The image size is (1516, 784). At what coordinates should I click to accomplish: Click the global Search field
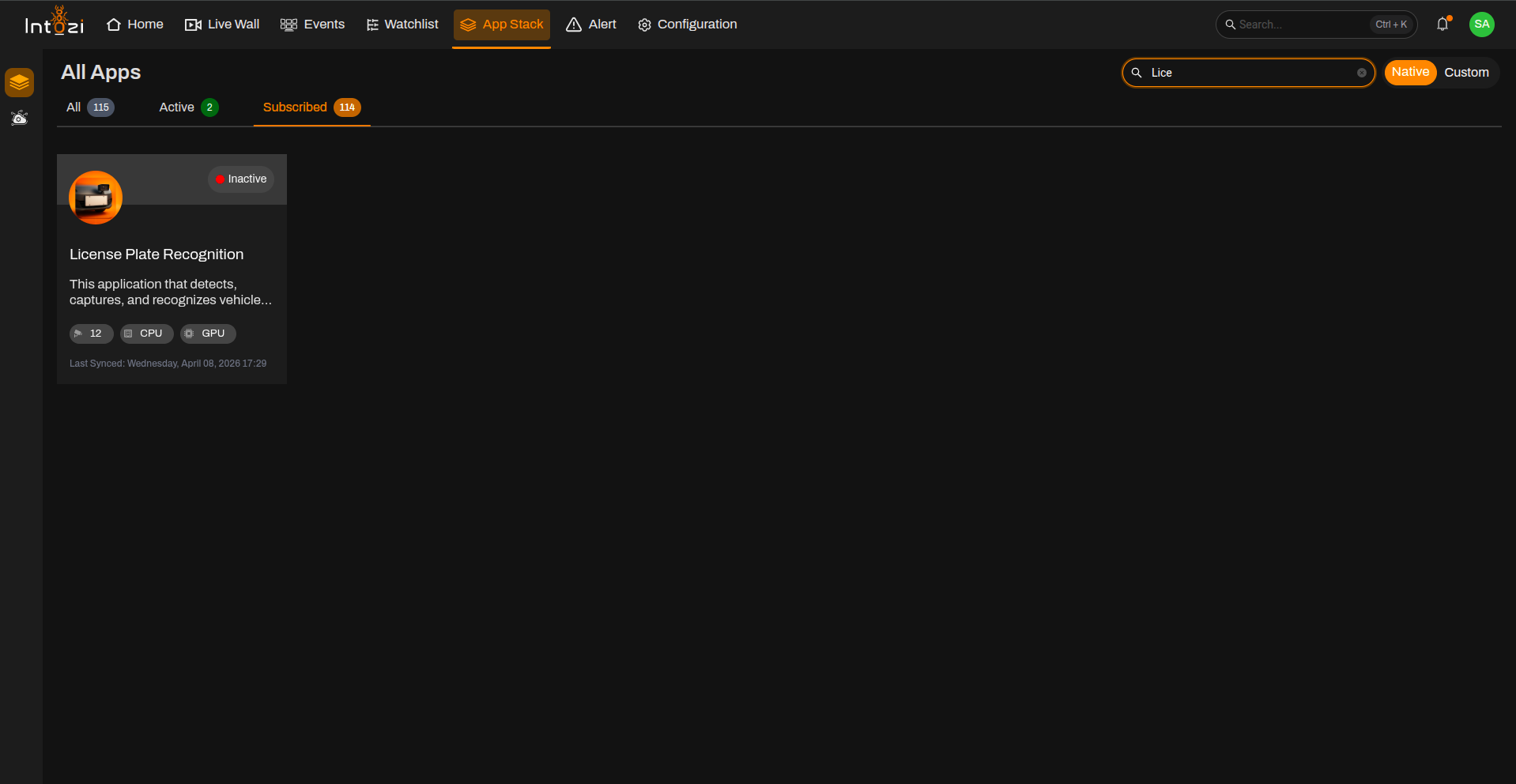tap(1316, 24)
